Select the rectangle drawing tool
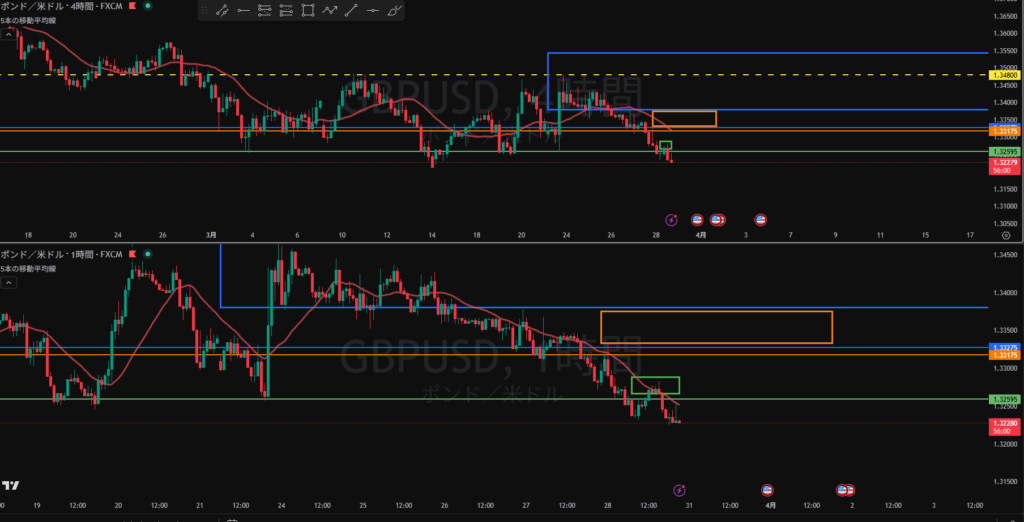This screenshot has width=1024, height=522. pos(307,11)
